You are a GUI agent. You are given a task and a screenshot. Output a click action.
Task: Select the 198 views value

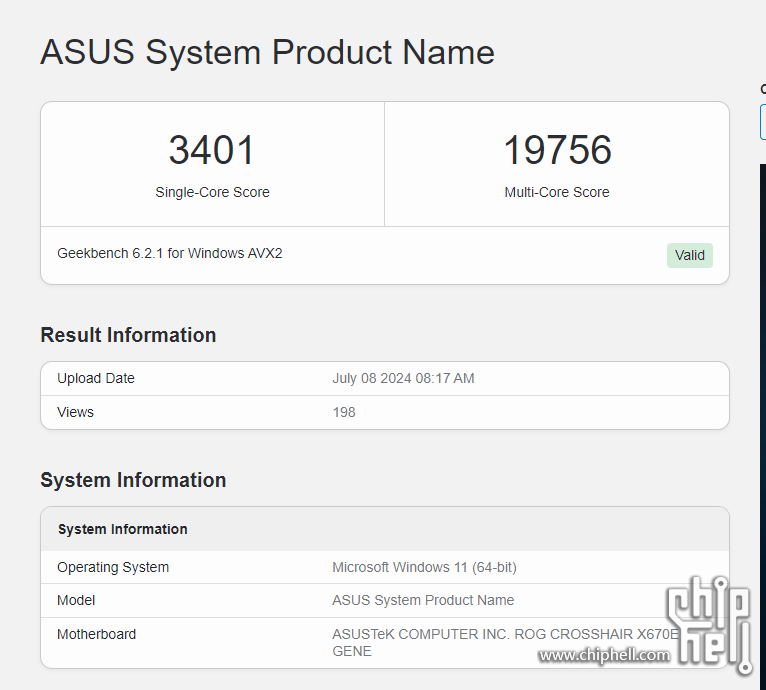click(344, 412)
